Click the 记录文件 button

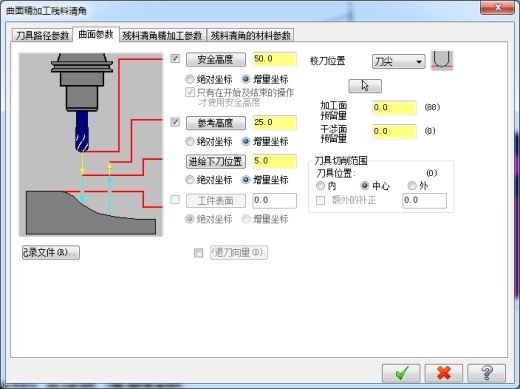(x=51, y=252)
